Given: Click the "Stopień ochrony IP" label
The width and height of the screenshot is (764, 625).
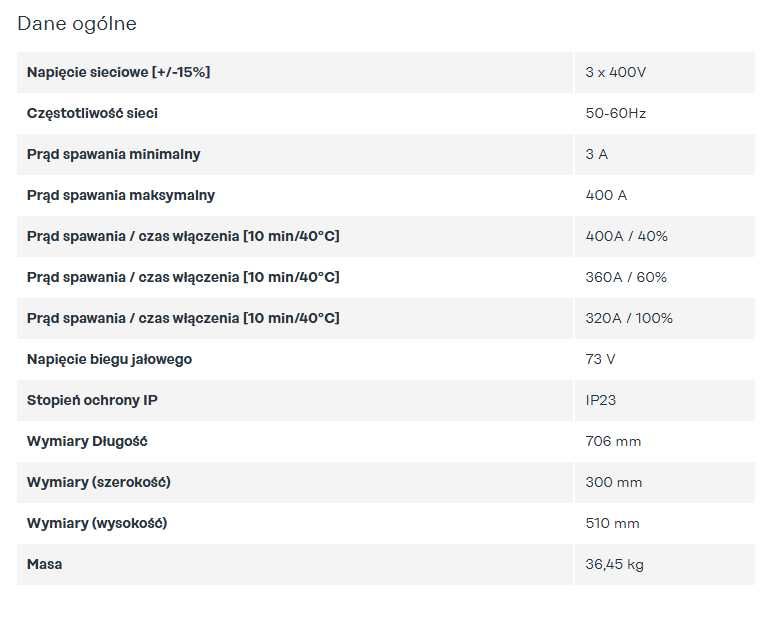Looking at the screenshot, I should click(92, 400).
